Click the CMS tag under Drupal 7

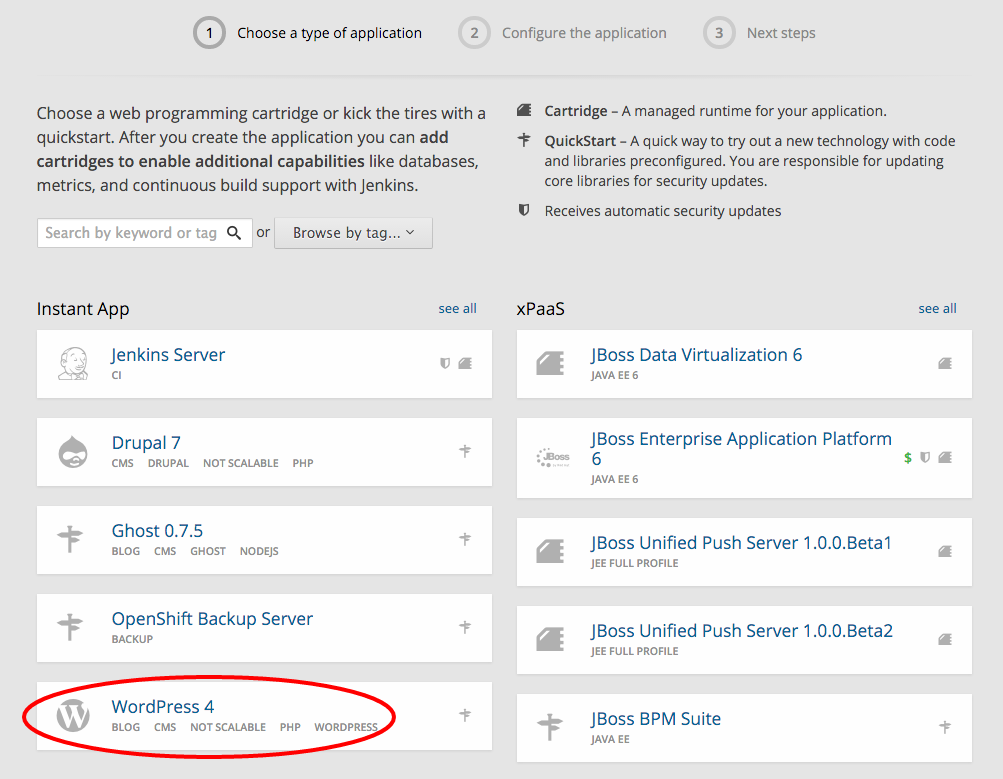coord(122,463)
